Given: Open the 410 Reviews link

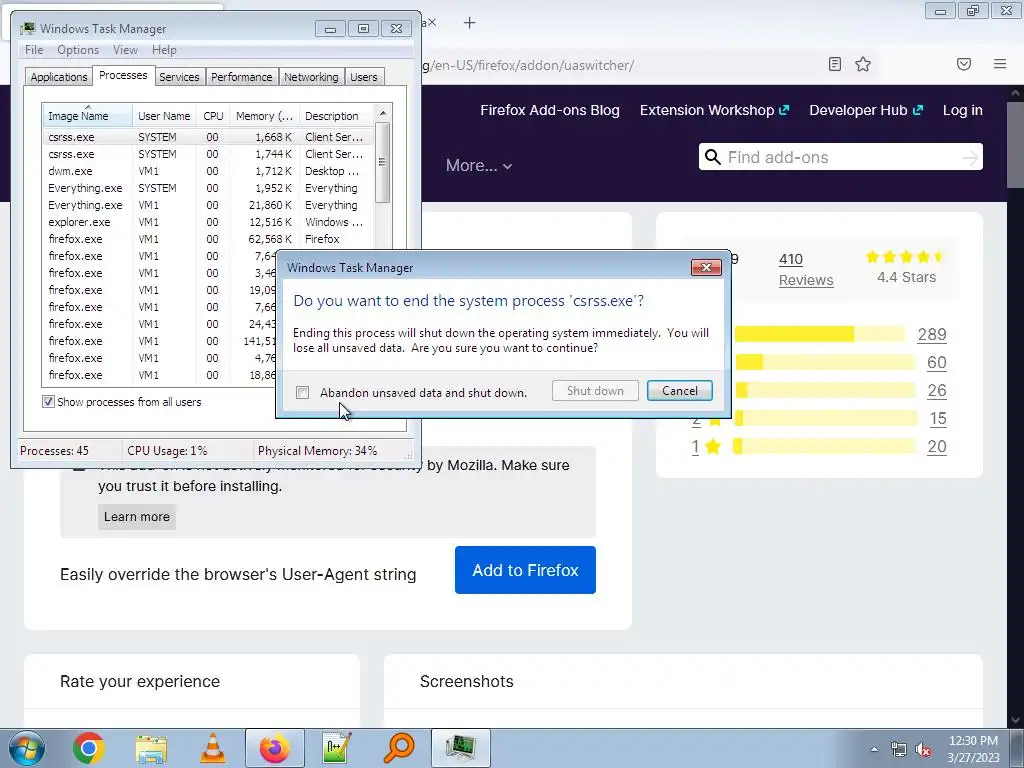Looking at the screenshot, I should pos(806,269).
